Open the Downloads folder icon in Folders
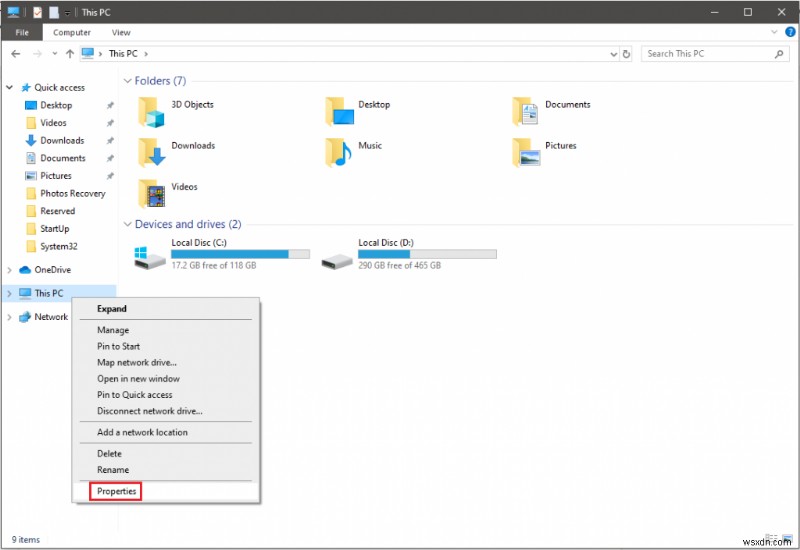The image size is (800, 550). pyautogui.click(x=152, y=153)
